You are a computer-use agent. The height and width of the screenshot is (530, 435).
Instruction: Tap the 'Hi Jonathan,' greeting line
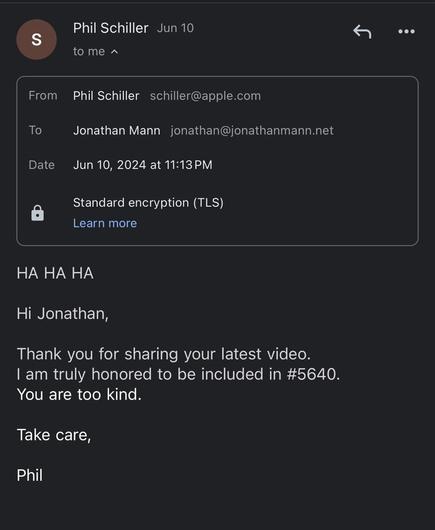tap(63, 314)
